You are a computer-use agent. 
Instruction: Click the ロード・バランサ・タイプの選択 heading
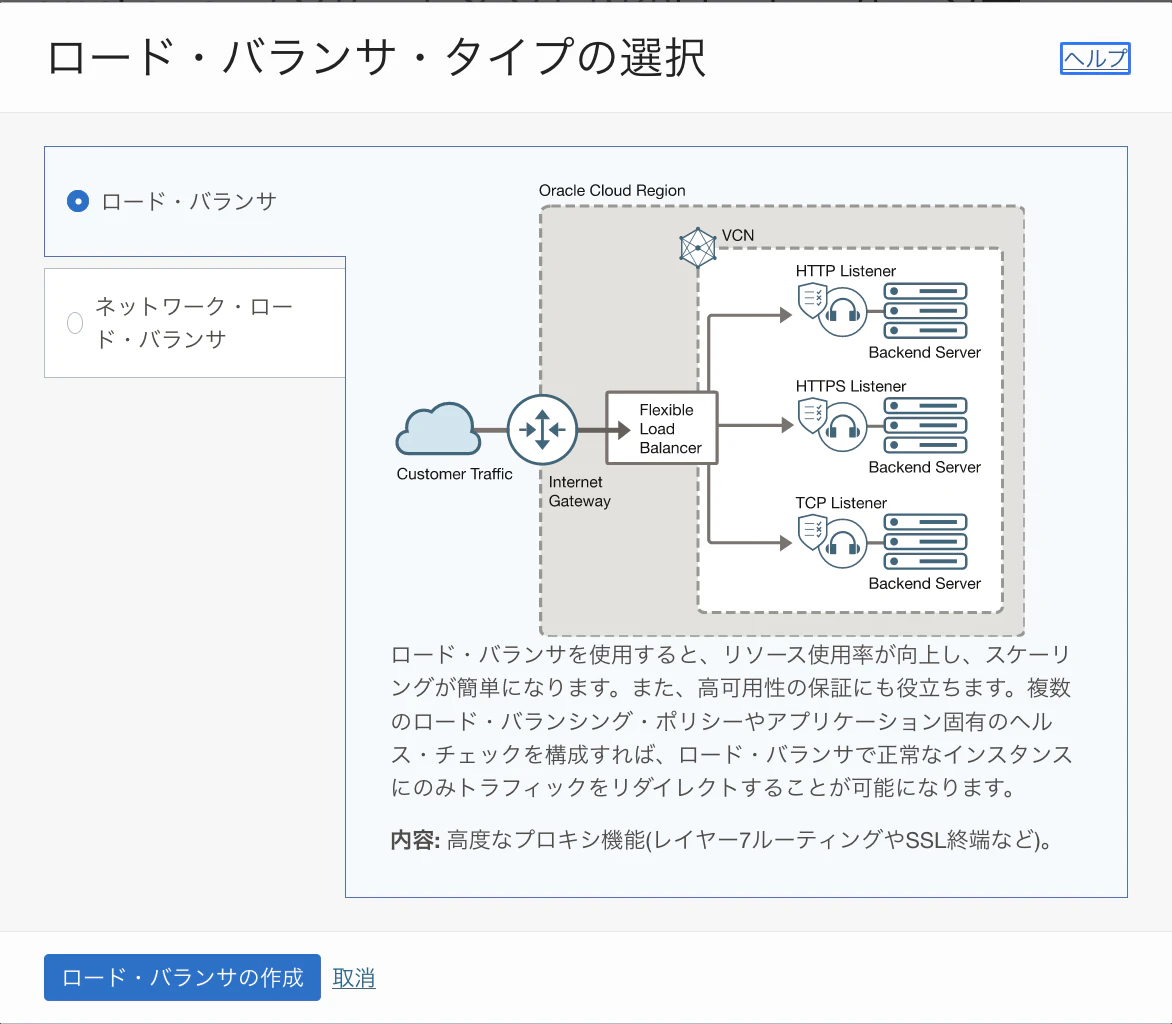click(x=377, y=58)
